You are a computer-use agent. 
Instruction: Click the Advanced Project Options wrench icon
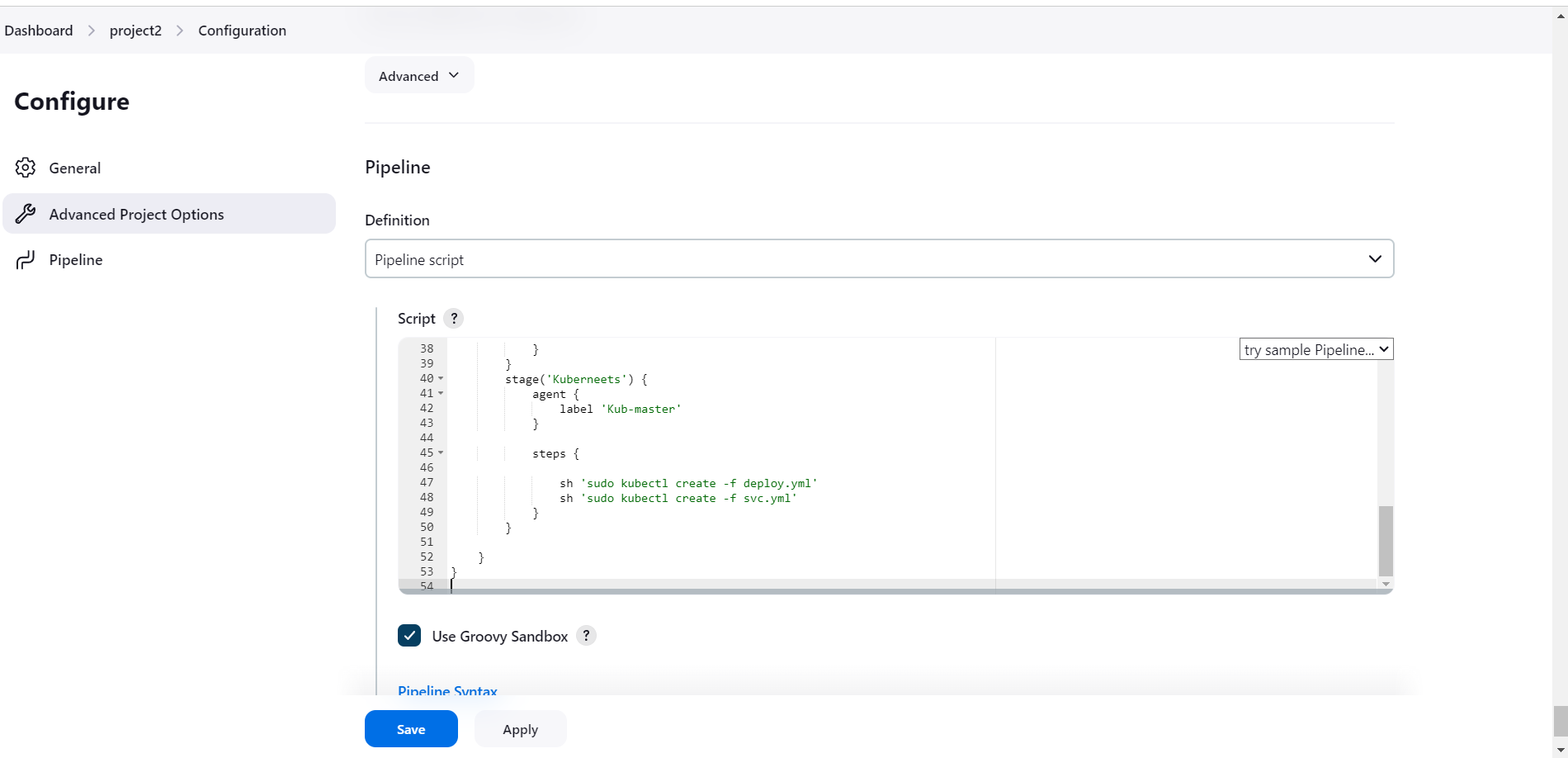click(x=26, y=214)
